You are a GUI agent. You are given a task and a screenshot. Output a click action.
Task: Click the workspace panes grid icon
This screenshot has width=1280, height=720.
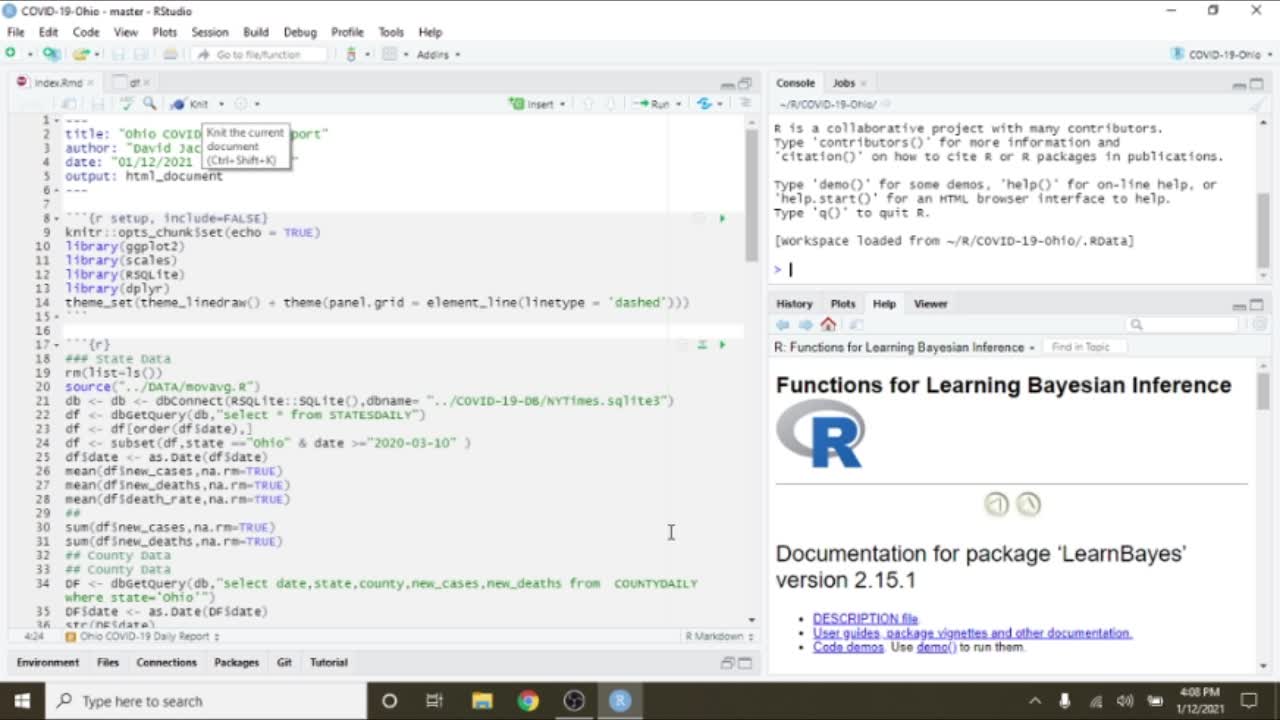pos(390,54)
